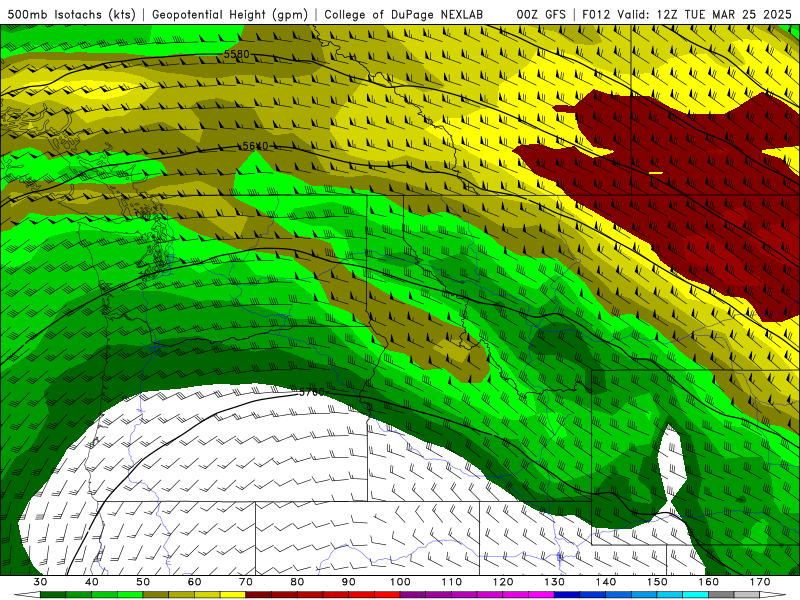The height and width of the screenshot is (600, 800).
Task: Click the 40 value on the color scale
Action: [92, 582]
